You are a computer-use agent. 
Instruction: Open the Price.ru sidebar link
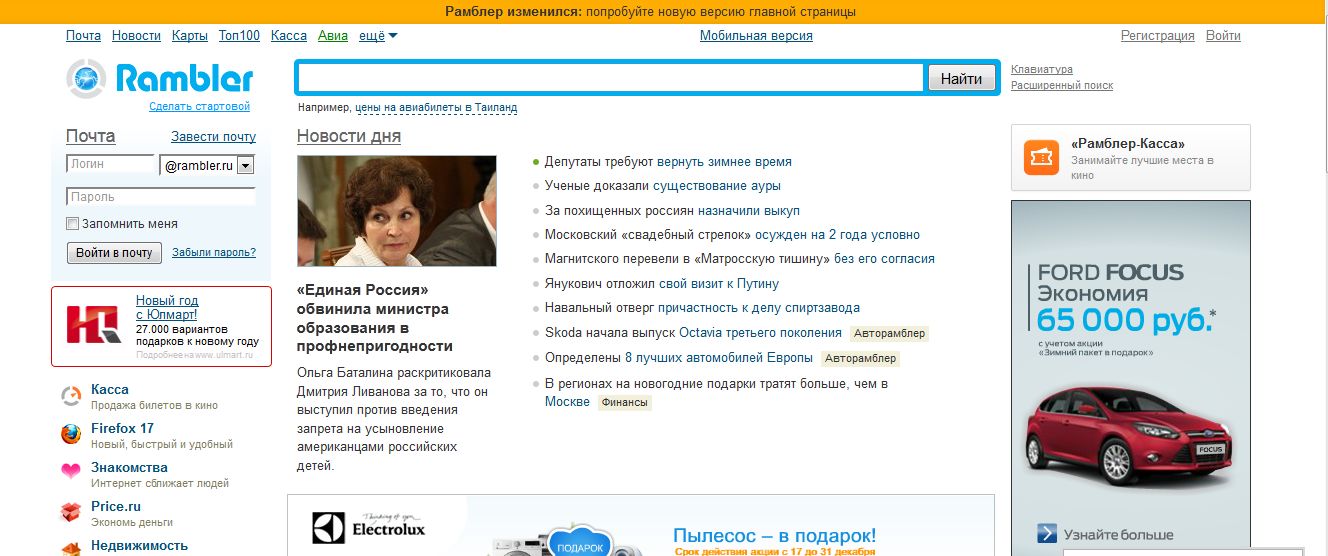point(116,506)
